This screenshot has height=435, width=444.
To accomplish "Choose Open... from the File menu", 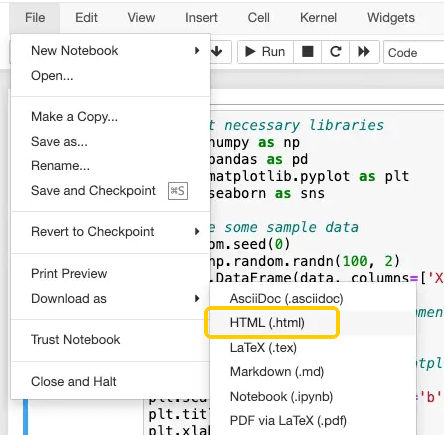I will 110,76.
